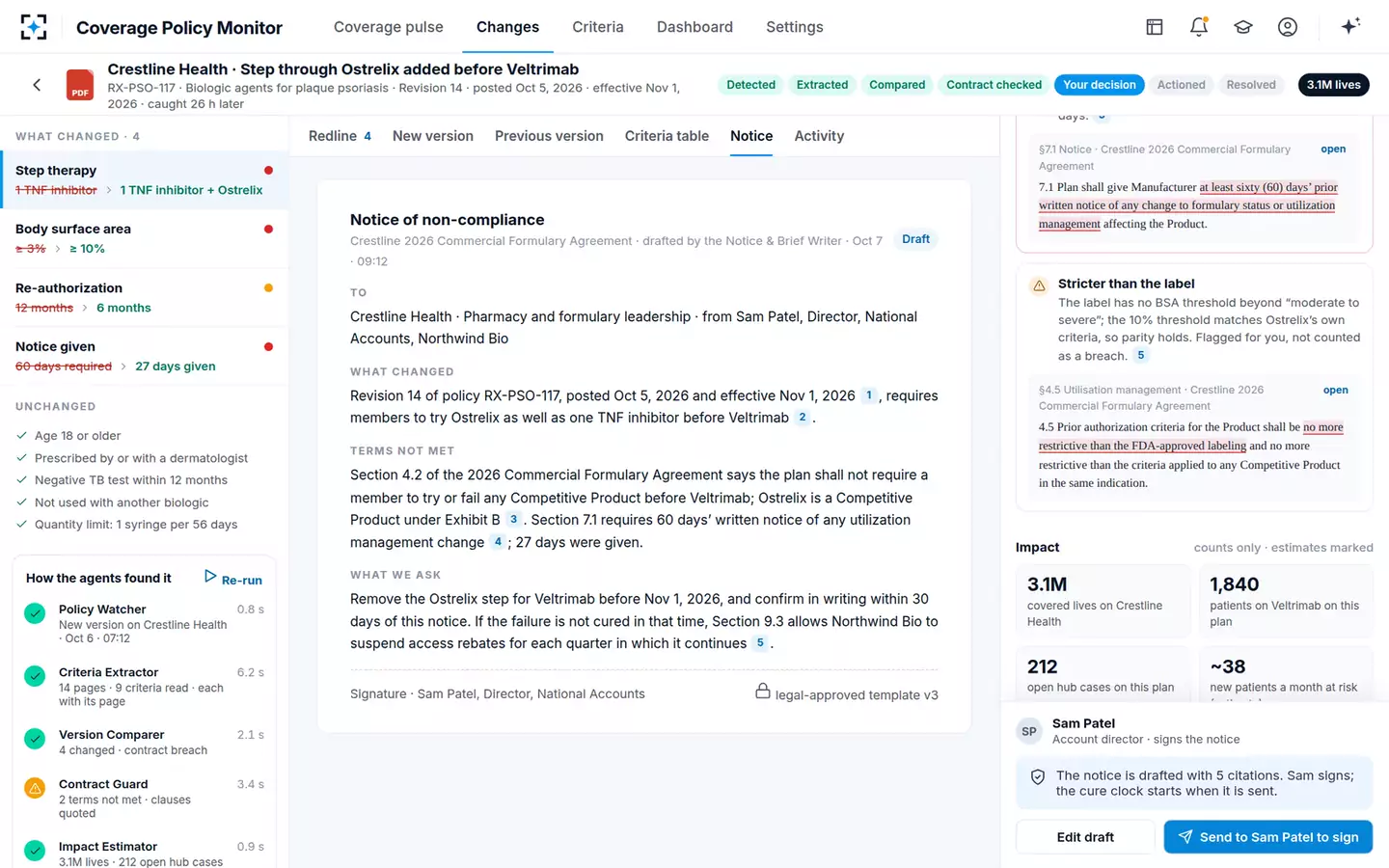Open the red PDF document icon
The image size is (1389, 868).
[80, 85]
